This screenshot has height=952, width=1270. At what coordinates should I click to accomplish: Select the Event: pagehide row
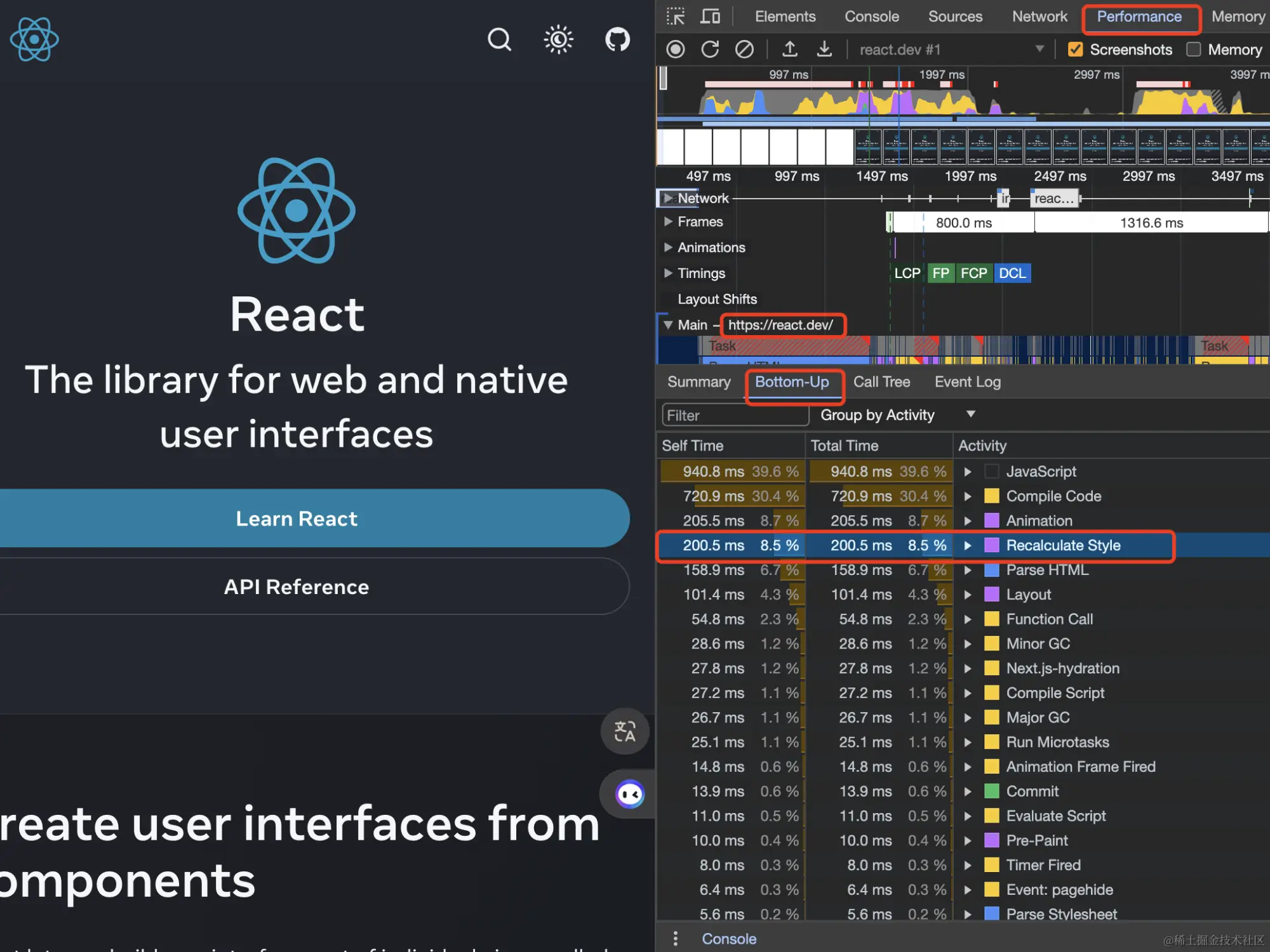(x=963, y=890)
